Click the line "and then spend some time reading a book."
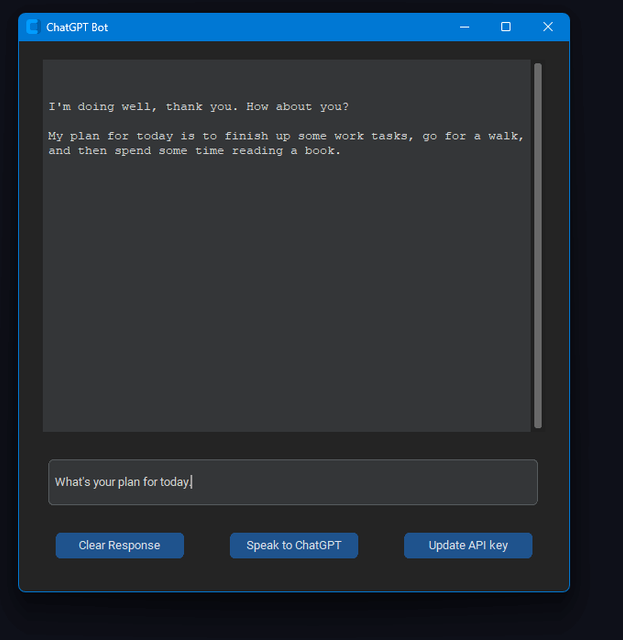Screen dimensions: 623x640 point(194,151)
